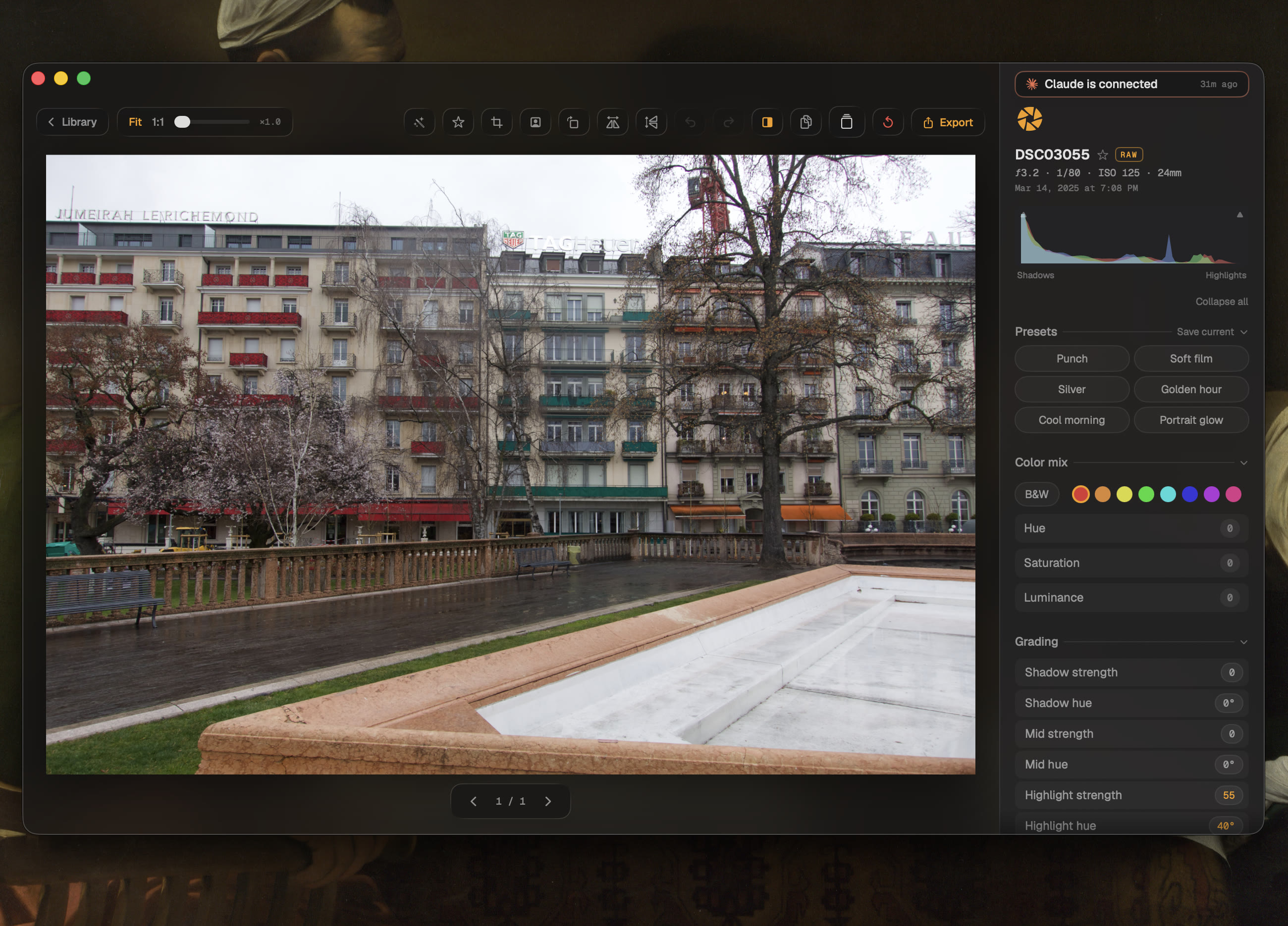Toggle shadow clipping indicator on histogram

pyautogui.click(x=1023, y=214)
